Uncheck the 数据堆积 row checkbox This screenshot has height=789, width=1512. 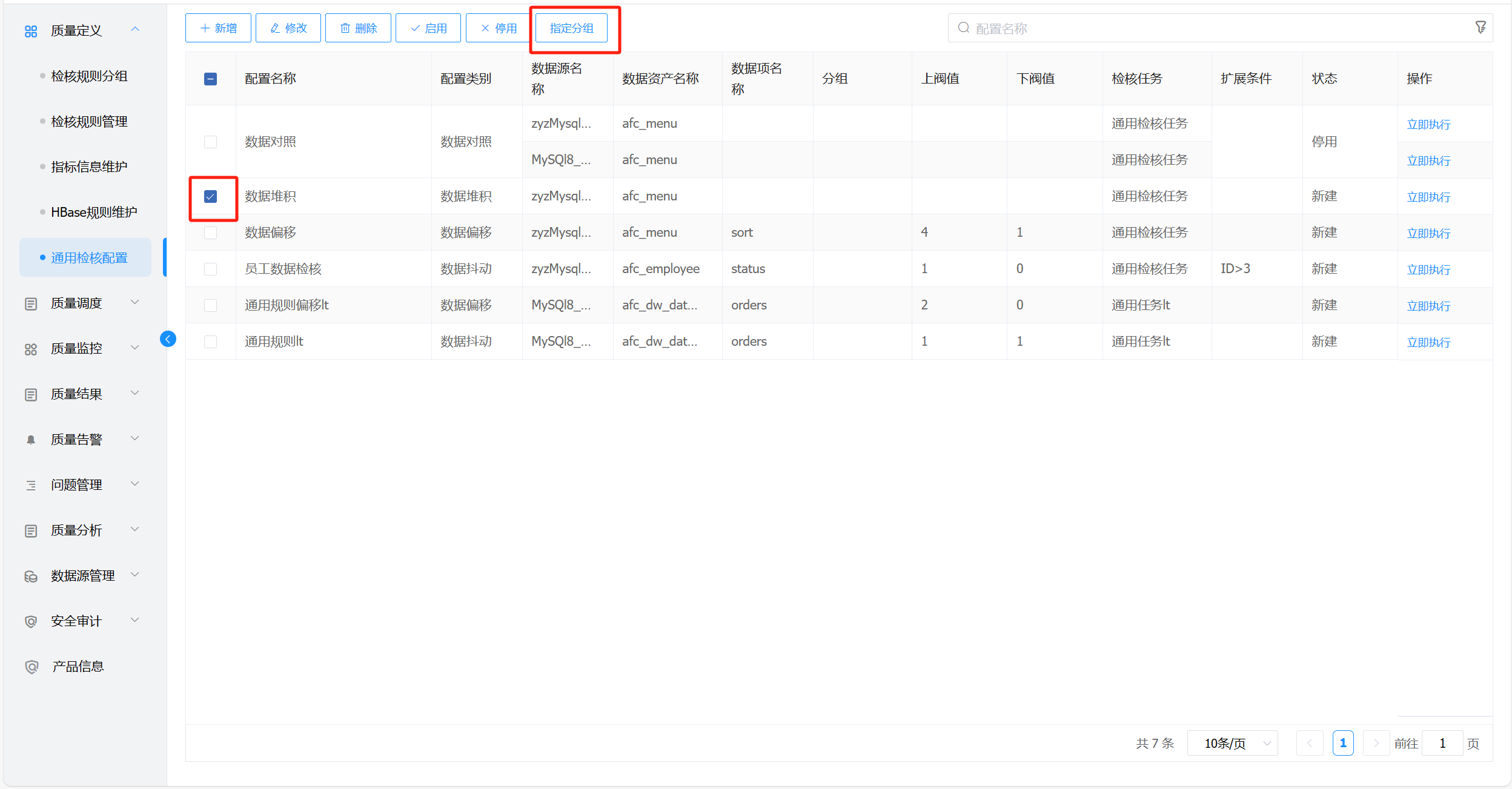click(x=210, y=196)
